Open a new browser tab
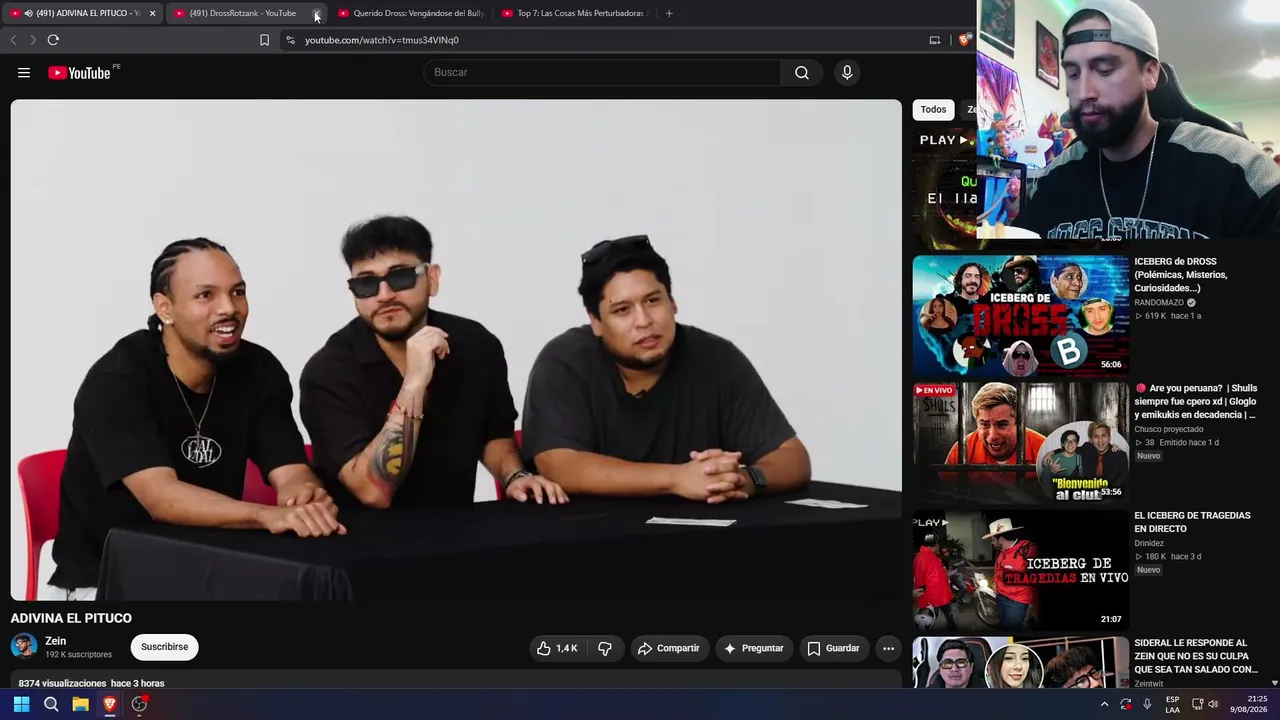The width and height of the screenshot is (1280, 720). pos(669,13)
